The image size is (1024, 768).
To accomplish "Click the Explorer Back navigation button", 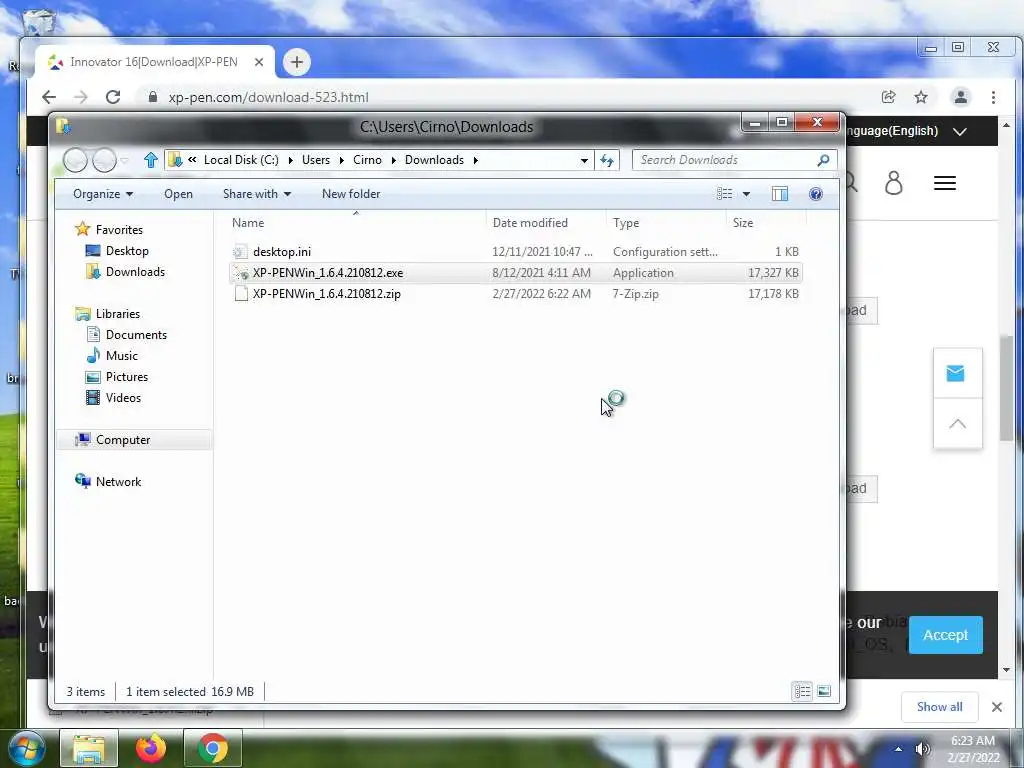I will [75, 160].
